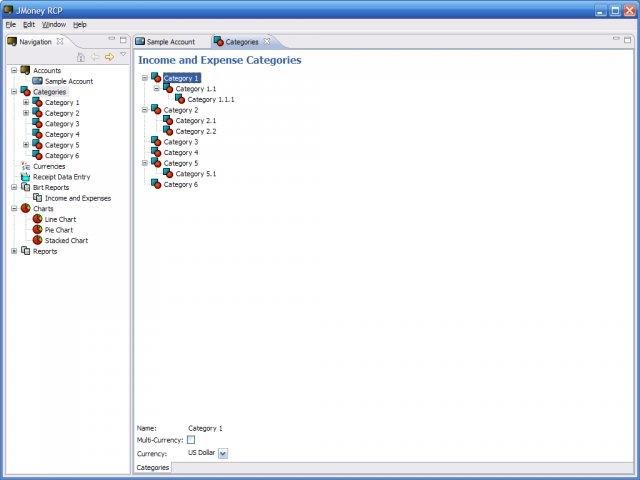The height and width of the screenshot is (480, 640).
Task: Open the Edit menu
Action: click(x=29, y=24)
